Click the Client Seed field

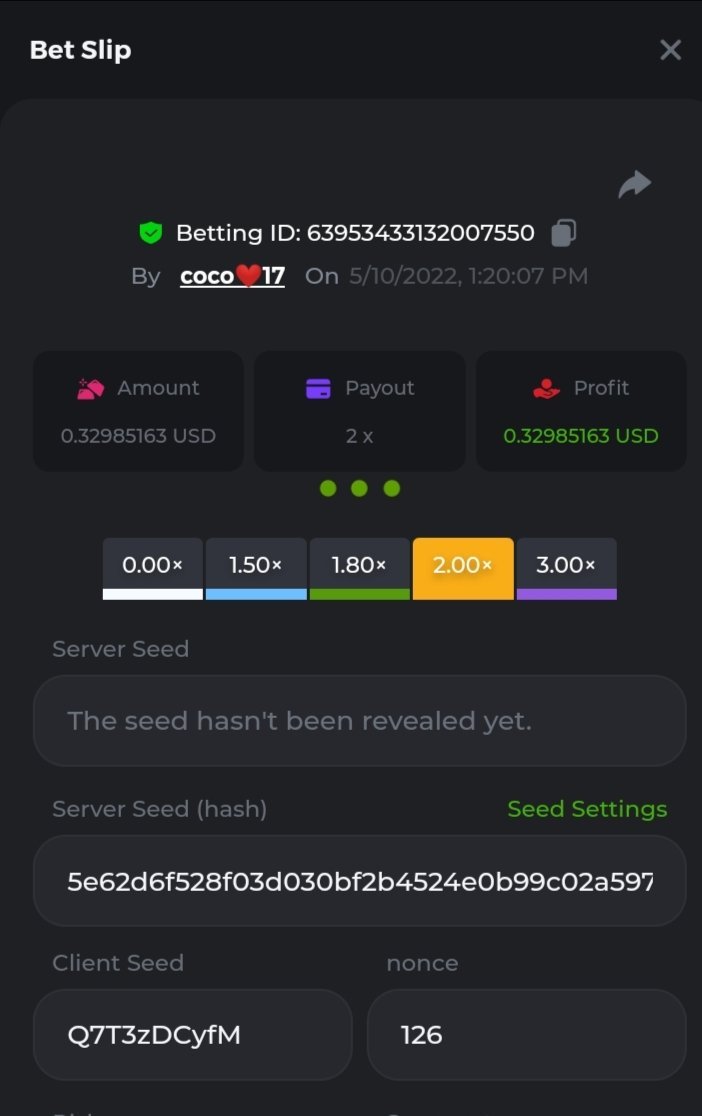[x=192, y=1035]
